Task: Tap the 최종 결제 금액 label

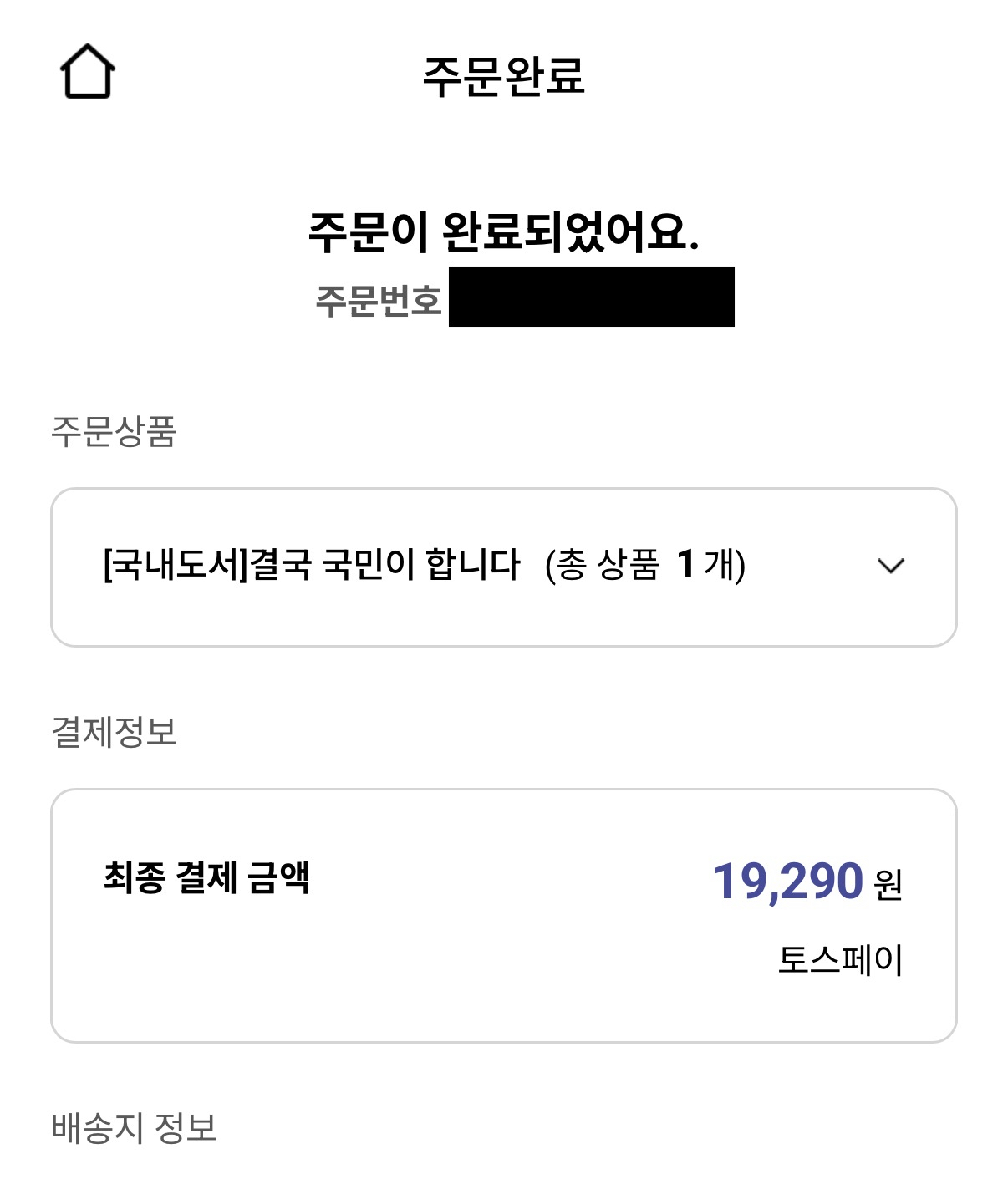Action: pos(206,877)
